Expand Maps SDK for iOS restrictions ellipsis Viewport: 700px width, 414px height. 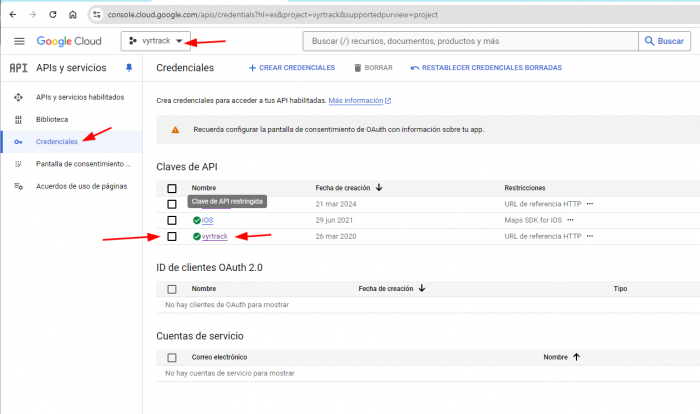coord(570,220)
